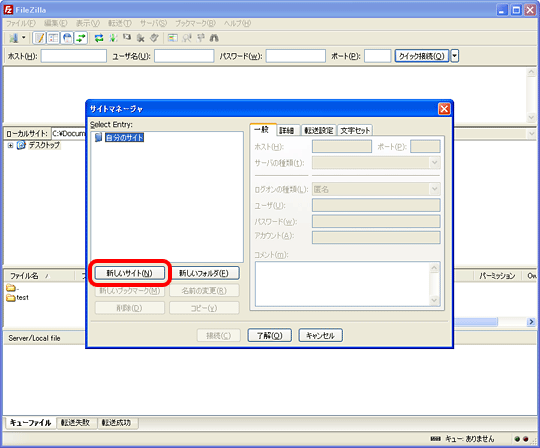540x448 pixels.
Task: Open the 表示(V) menu
Action: click(88, 23)
